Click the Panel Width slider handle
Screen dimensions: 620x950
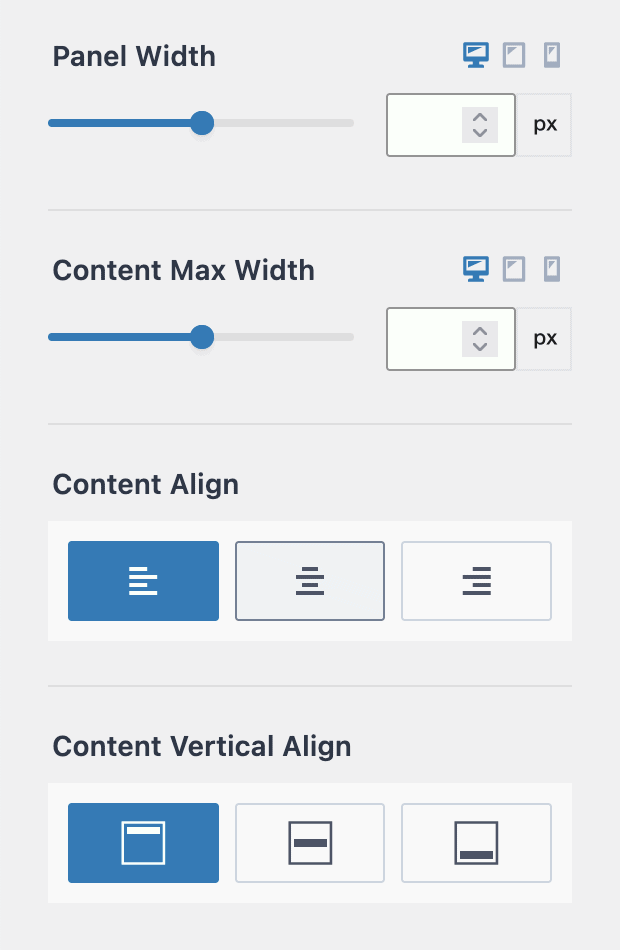[x=202, y=123]
